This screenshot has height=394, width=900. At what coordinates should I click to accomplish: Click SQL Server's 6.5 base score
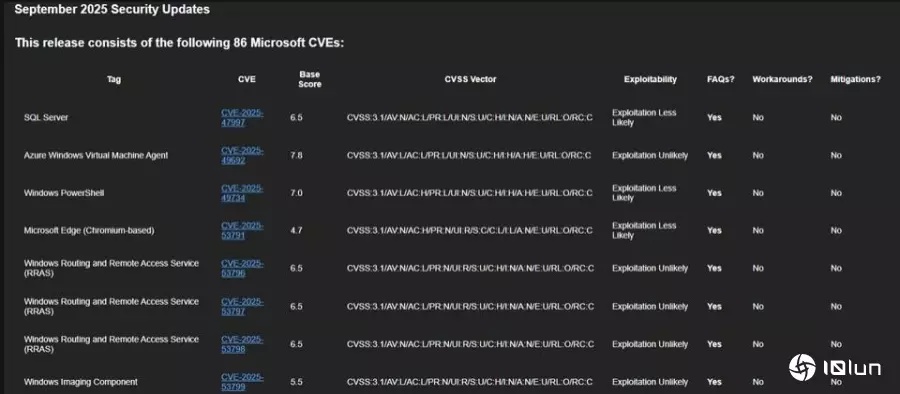[296, 118]
